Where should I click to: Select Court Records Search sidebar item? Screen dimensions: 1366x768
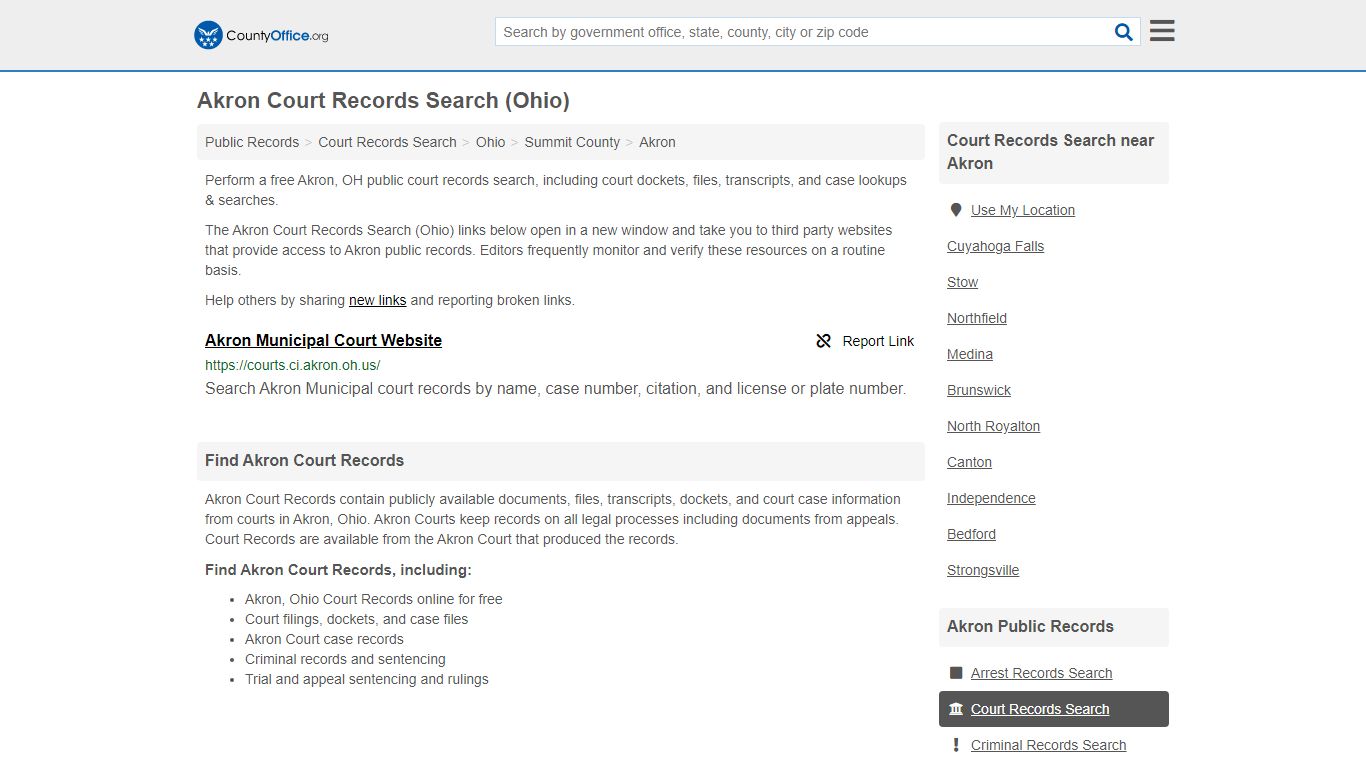click(1053, 709)
